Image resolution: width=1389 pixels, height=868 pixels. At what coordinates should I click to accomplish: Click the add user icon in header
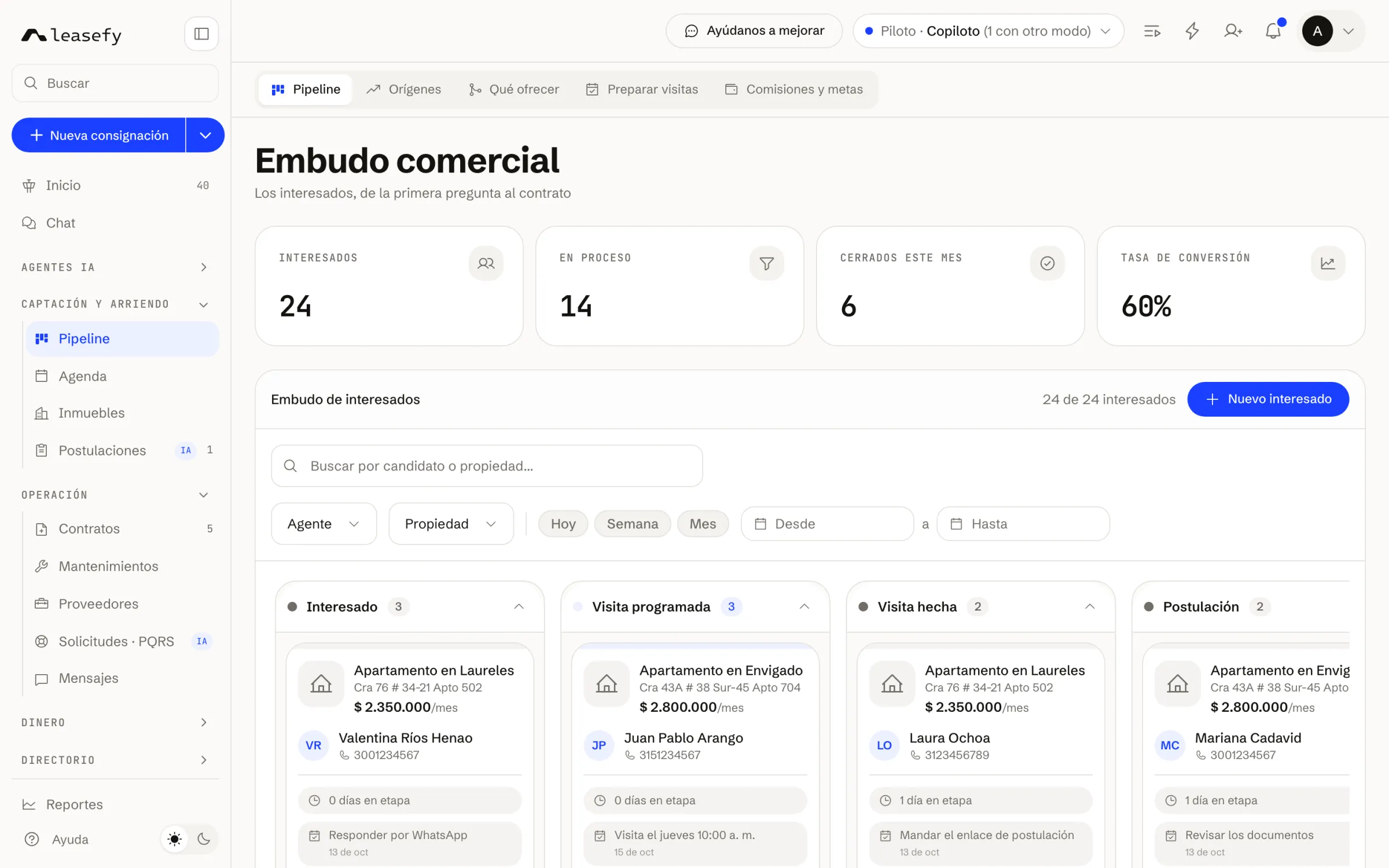(x=1233, y=31)
